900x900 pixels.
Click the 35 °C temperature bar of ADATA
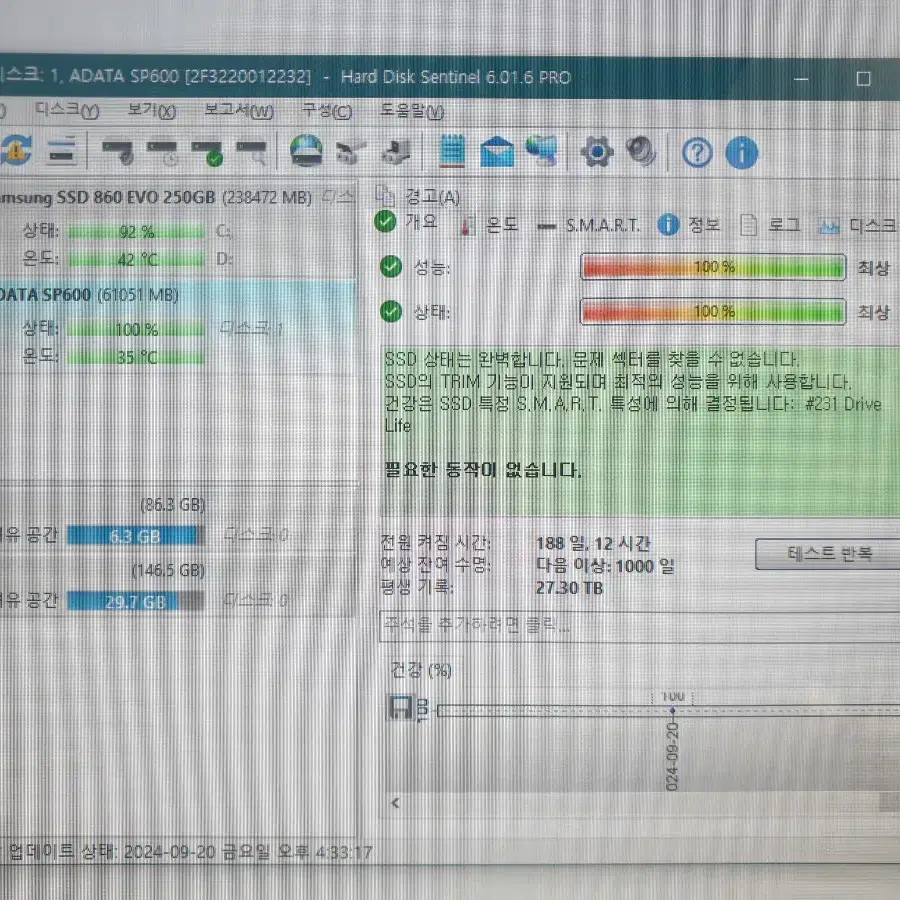137,357
